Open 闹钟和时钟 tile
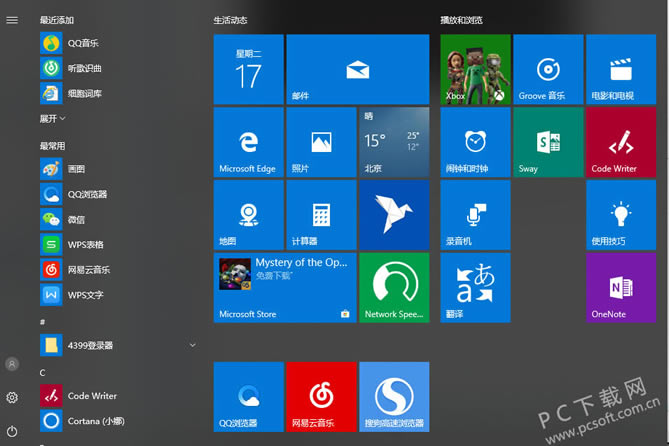The image size is (669, 446). coord(475,143)
